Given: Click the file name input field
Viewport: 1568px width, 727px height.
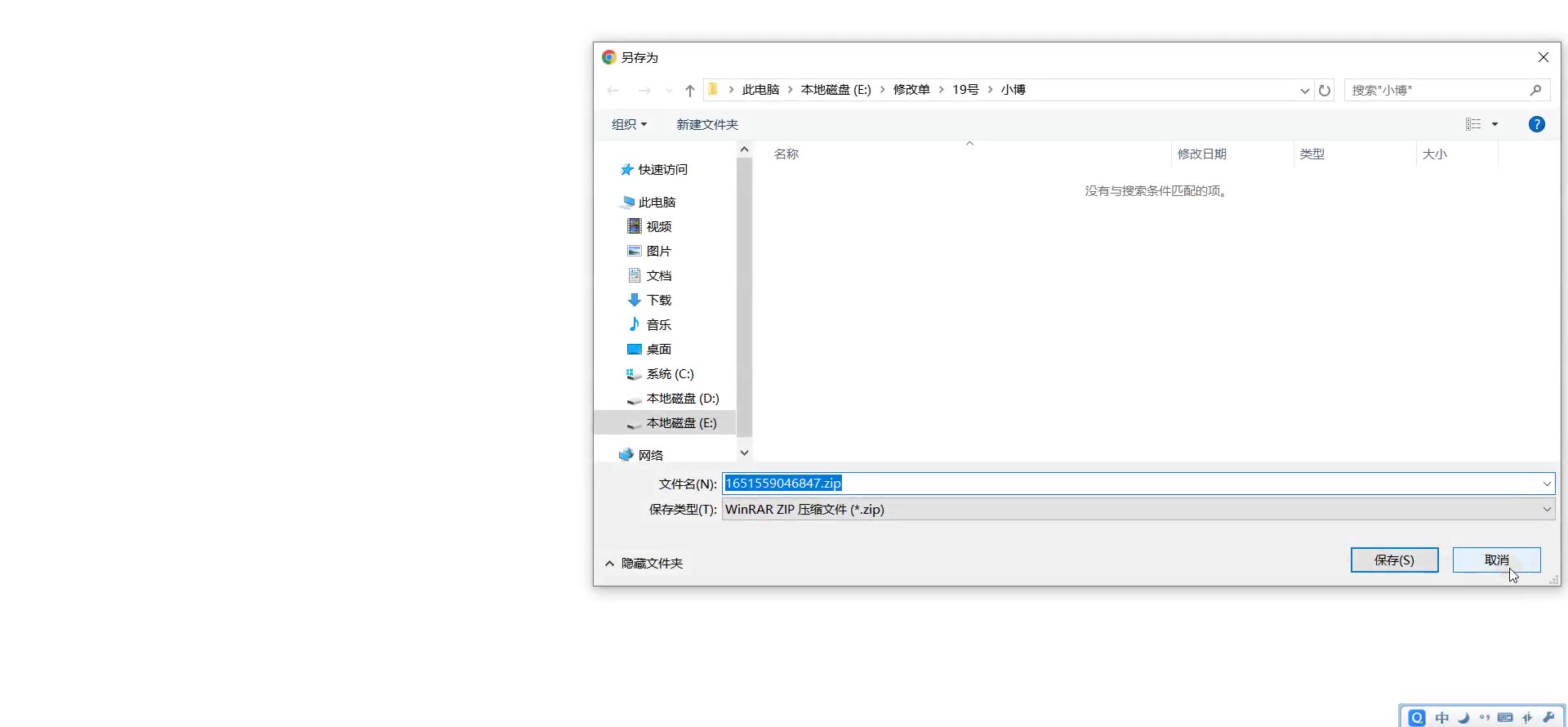Looking at the screenshot, I should (x=1130, y=484).
